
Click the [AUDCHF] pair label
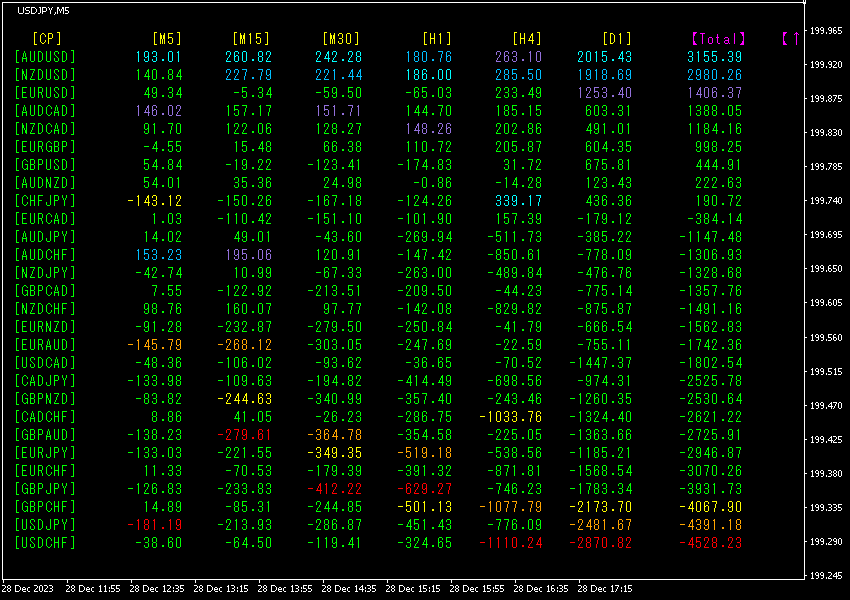pos(45,255)
